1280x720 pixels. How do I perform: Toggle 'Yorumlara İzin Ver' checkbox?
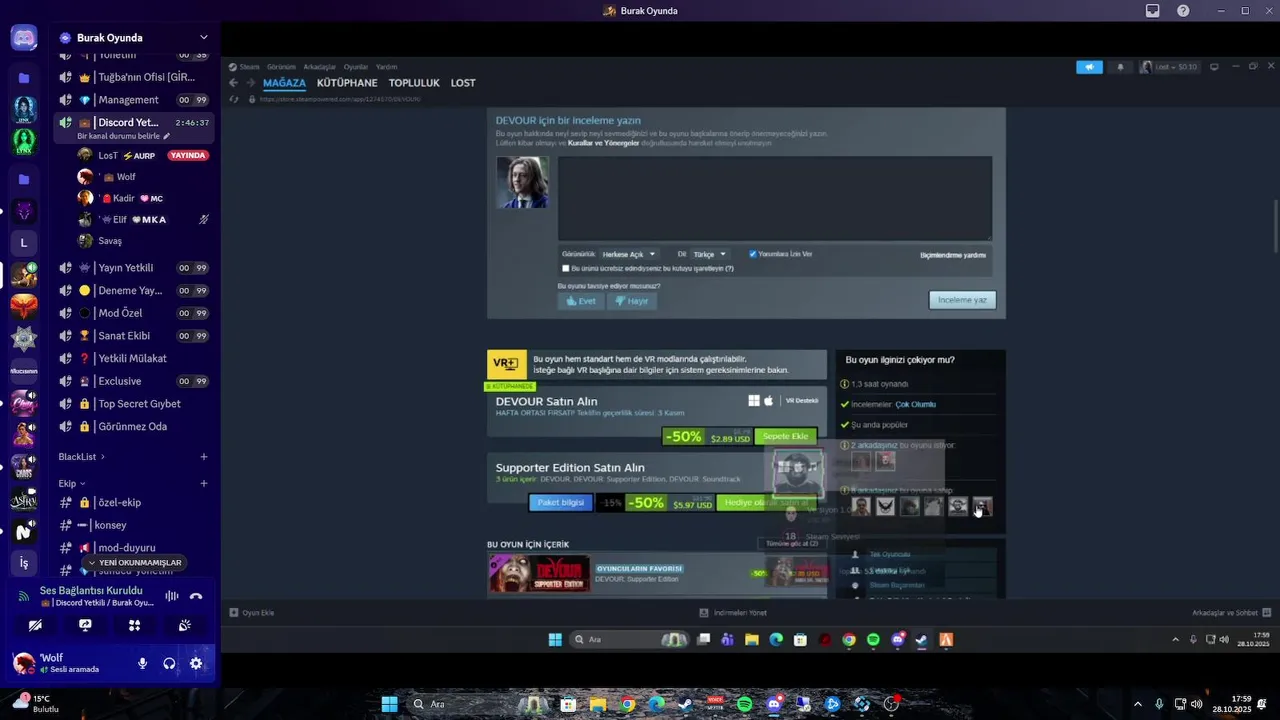pyautogui.click(x=753, y=254)
